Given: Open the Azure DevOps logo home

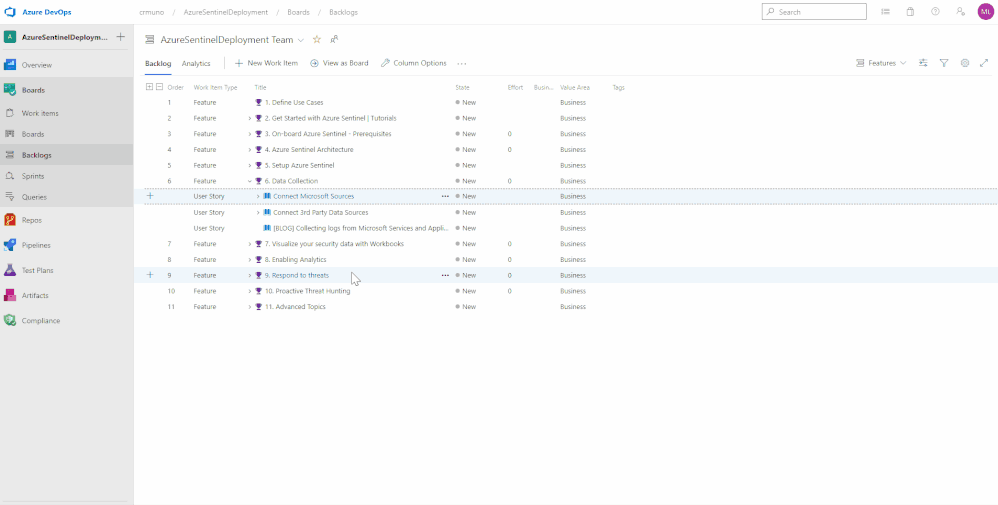Looking at the screenshot, I should 10,12.
